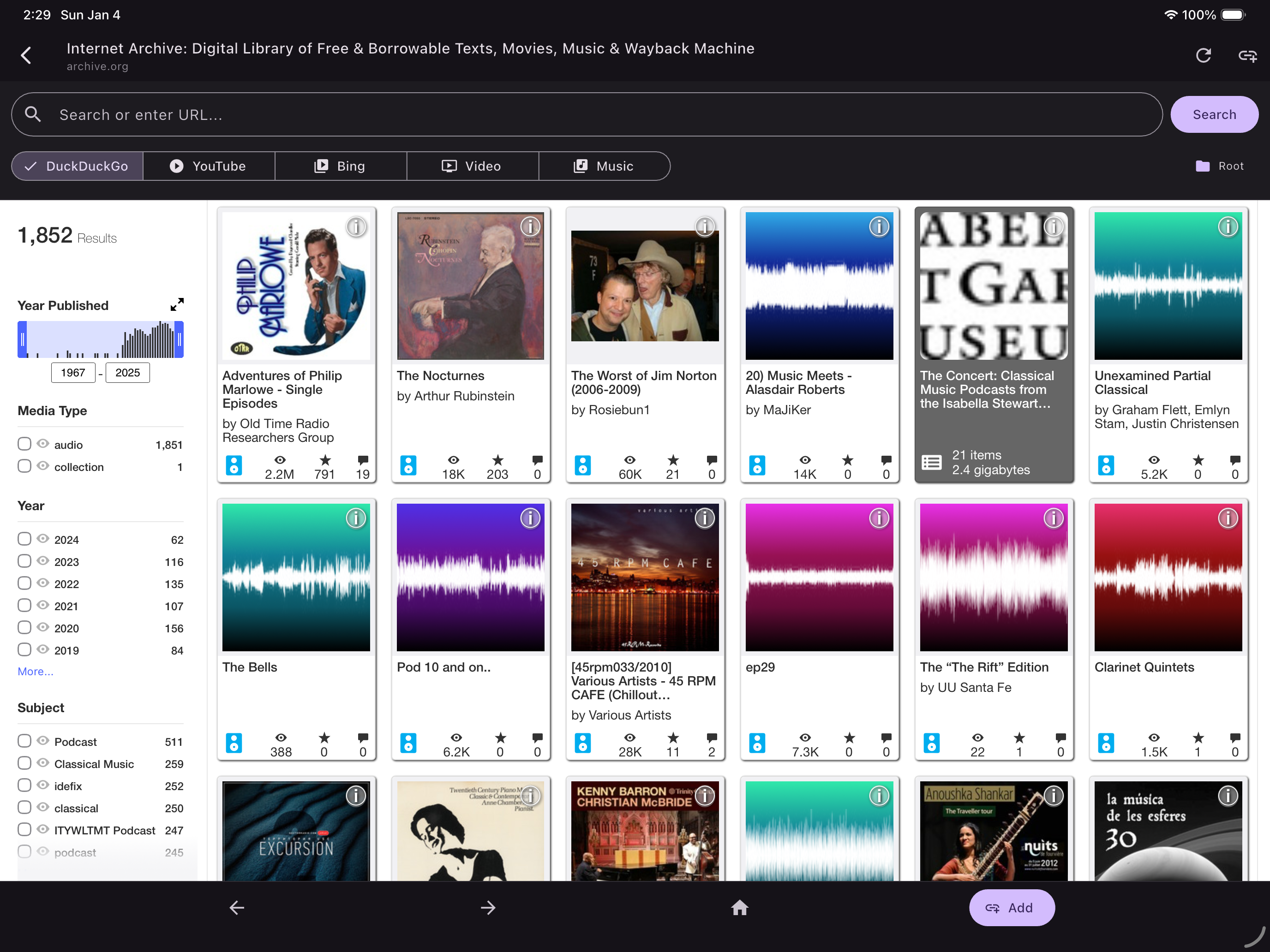1270x952 pixels.
Task: Toggle the eye icon beside Podcast subject
Action: 43,740
